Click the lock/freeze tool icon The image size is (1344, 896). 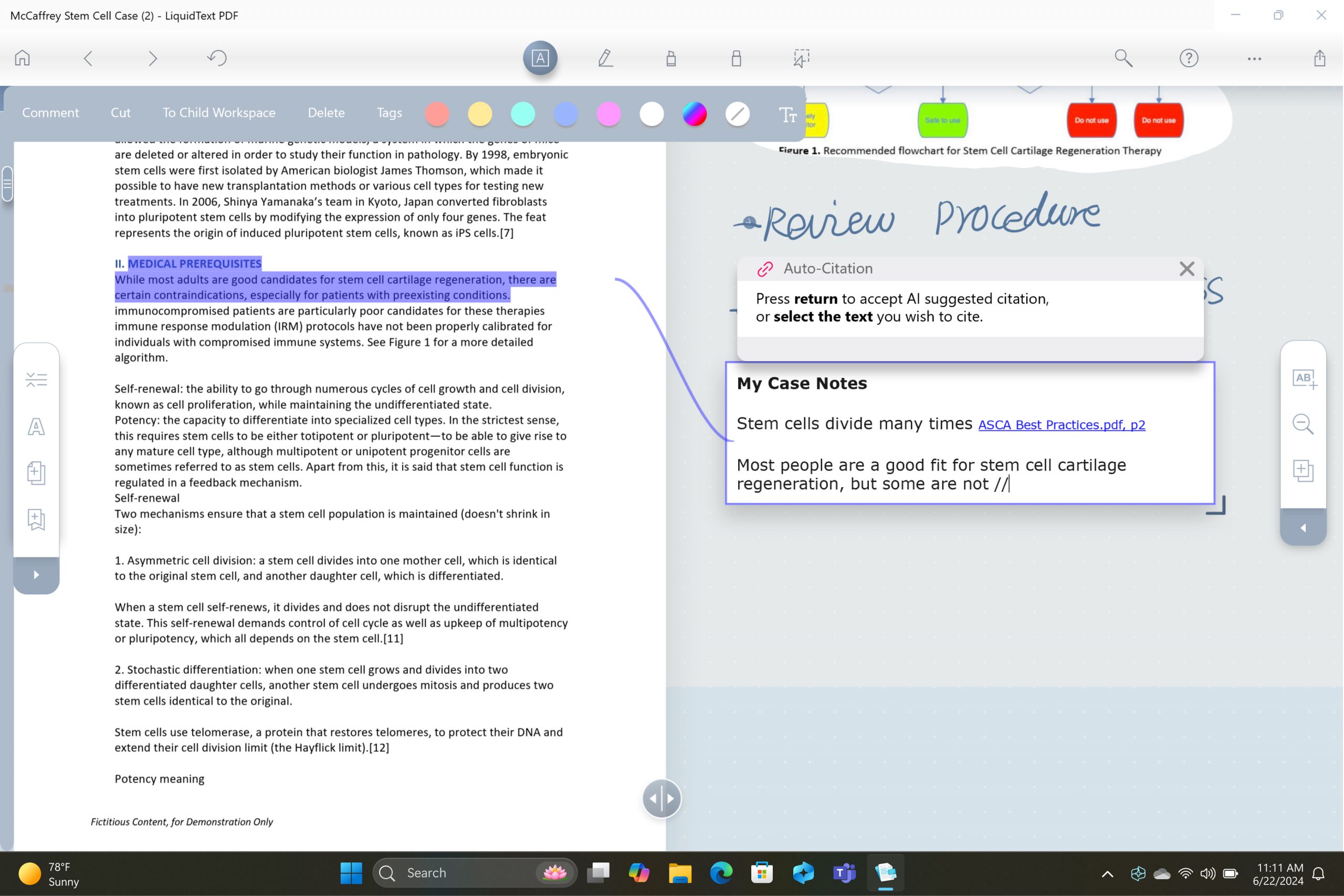coord(735,58)
